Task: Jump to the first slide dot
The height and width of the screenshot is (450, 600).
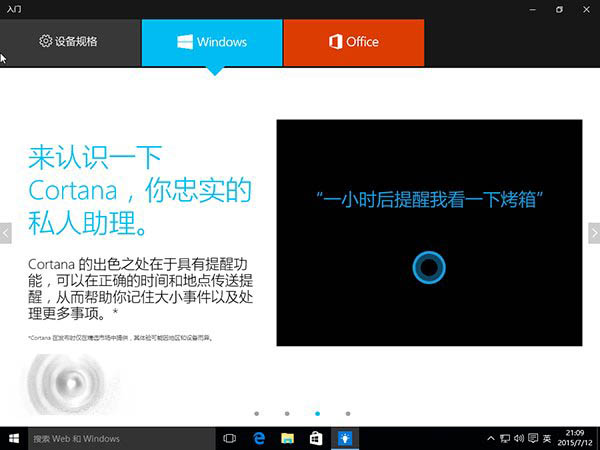Action: click(257, 414)
